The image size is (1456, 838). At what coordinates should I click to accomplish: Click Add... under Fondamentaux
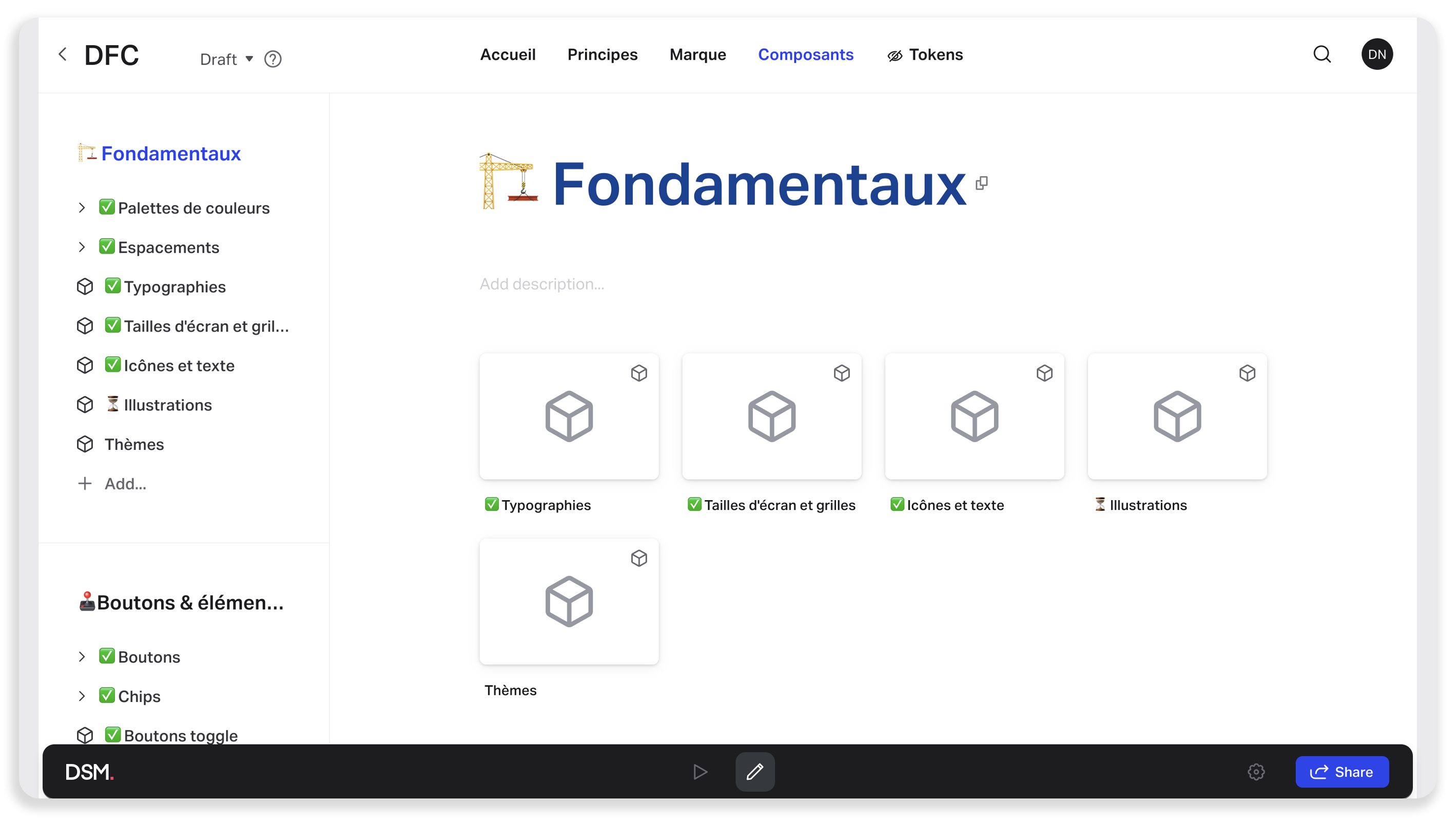125,484
